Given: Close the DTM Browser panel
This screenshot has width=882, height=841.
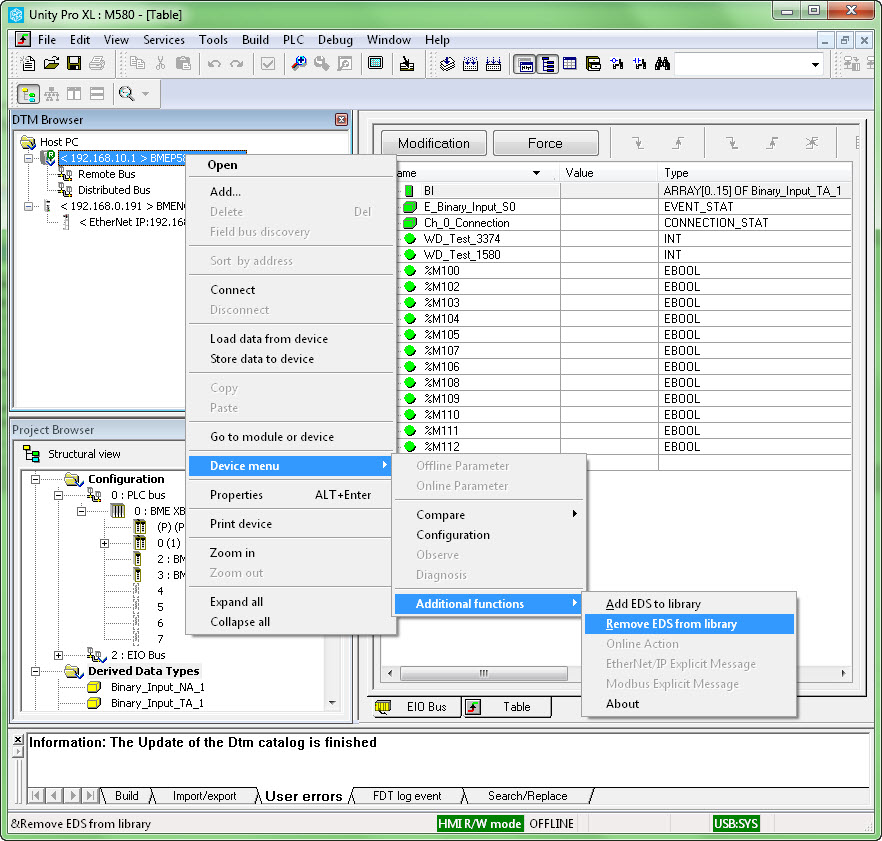Looking at the screenshot, I should (341, 120).
